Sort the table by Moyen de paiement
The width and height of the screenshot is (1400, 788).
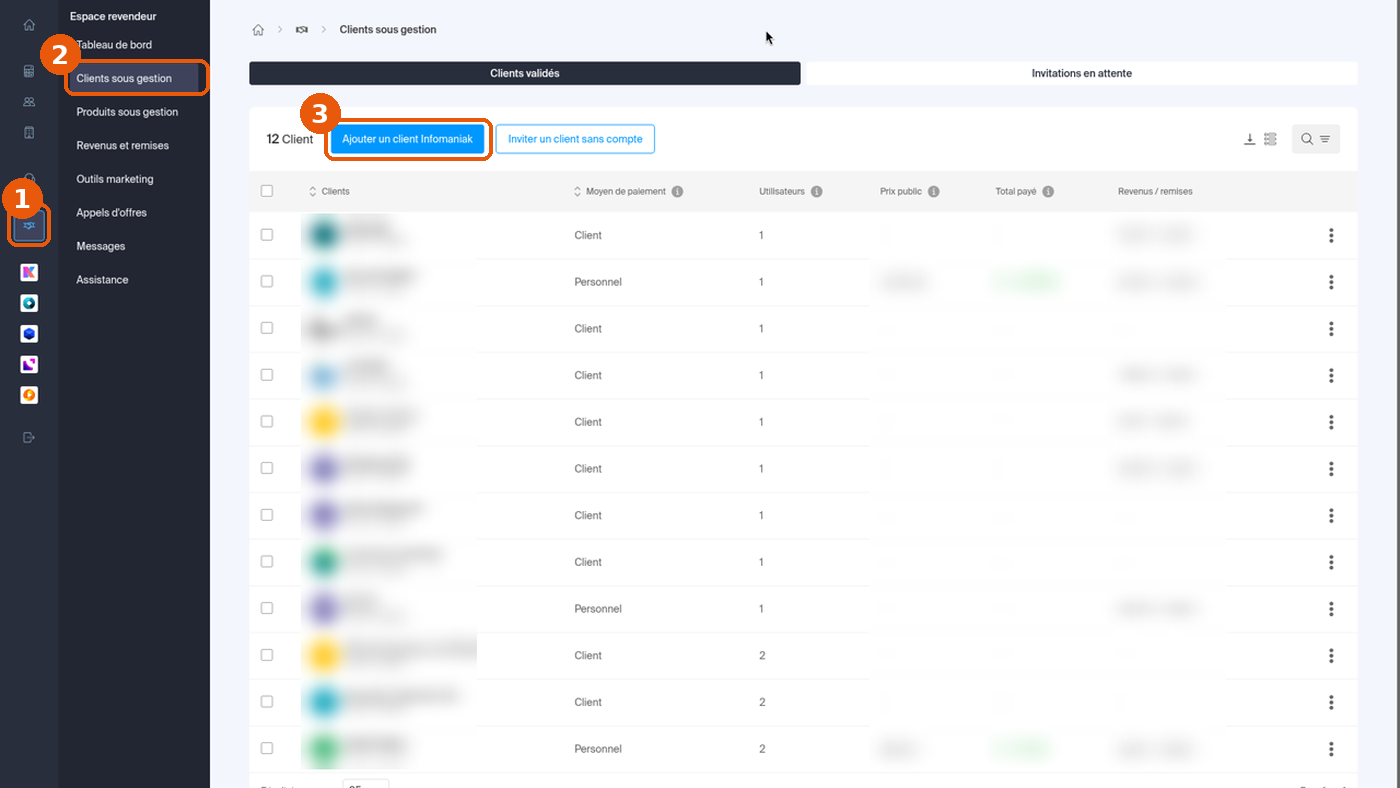coord(619,191)
